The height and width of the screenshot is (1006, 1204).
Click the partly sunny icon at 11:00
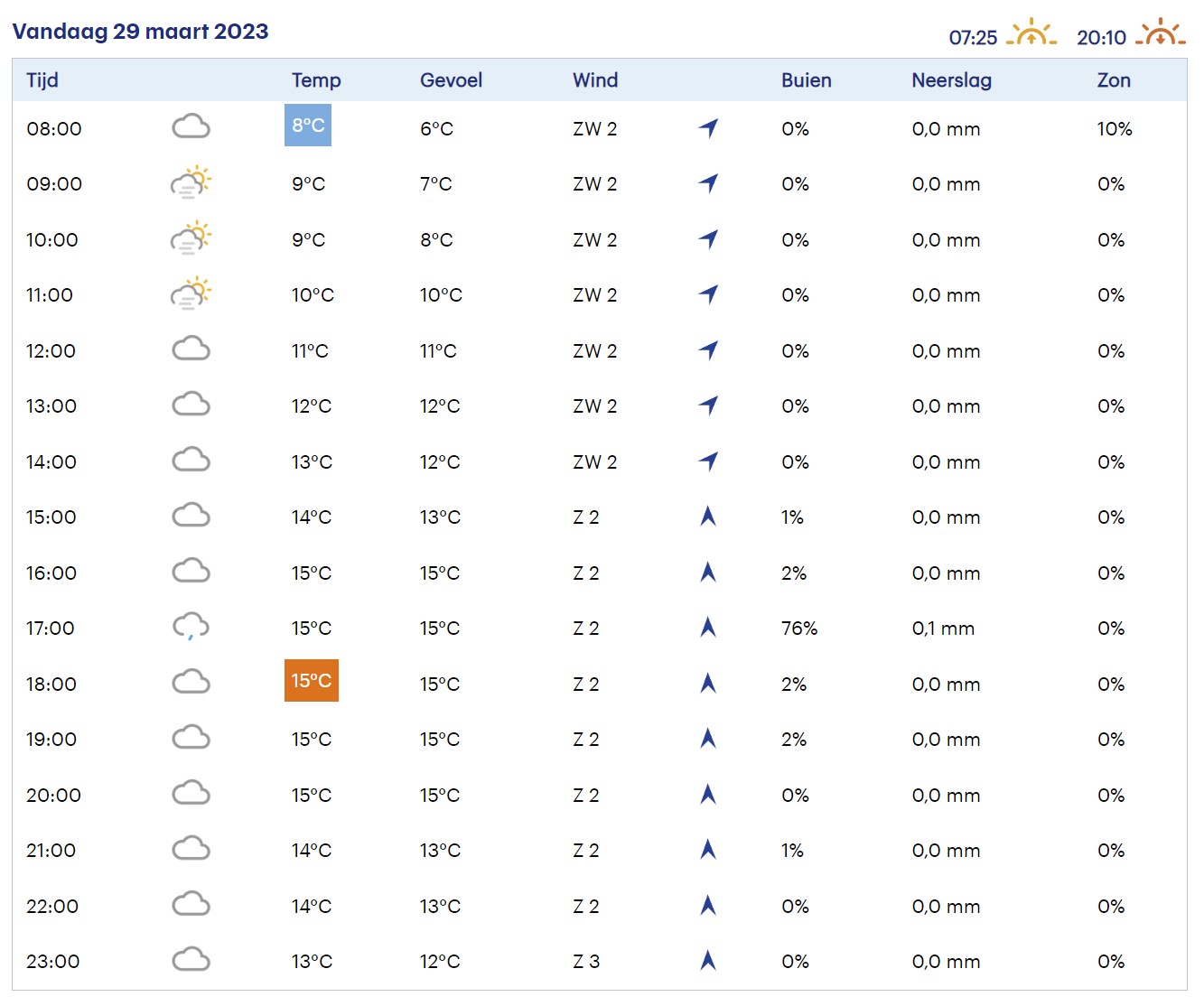191,293
